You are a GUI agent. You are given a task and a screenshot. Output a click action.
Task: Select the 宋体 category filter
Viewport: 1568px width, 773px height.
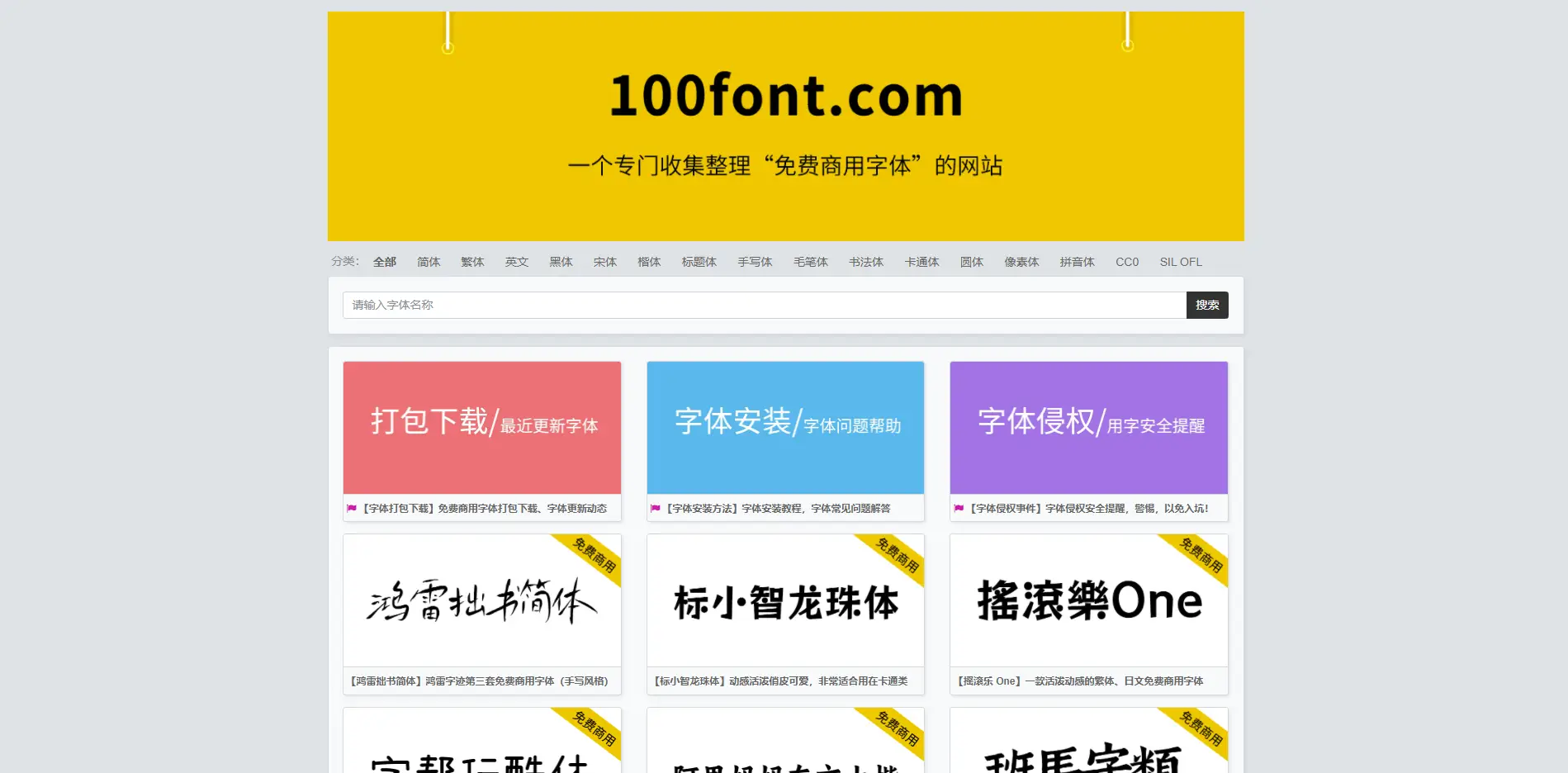[x=605, y=262]
